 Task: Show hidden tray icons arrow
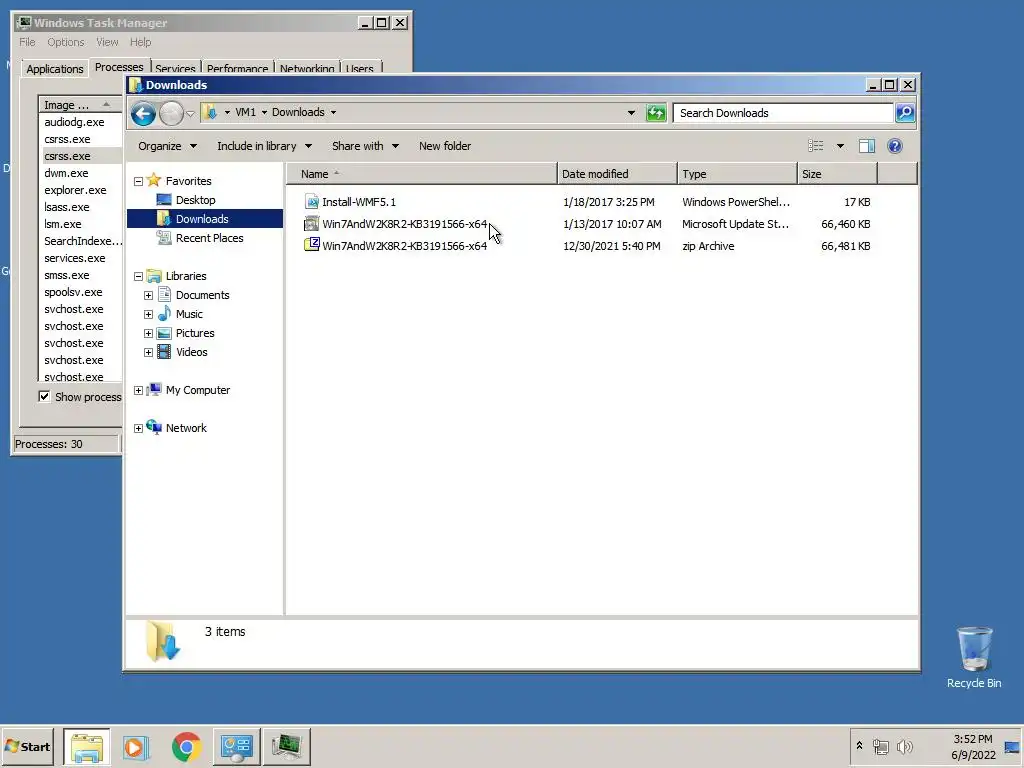pyautogui.click(x=859, y=746)
